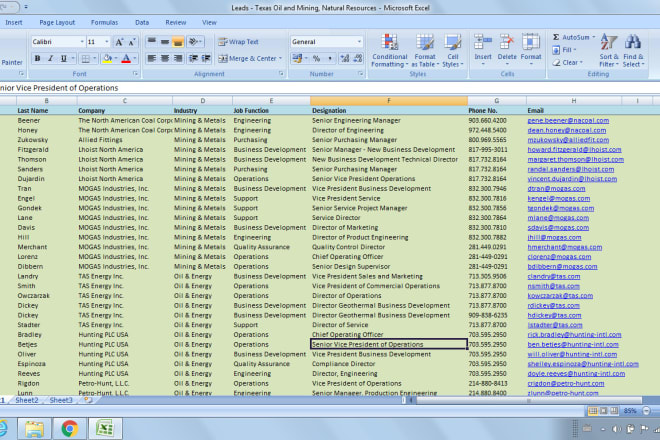660x440 pixels.
Task: Align text left
Action: point(152,59)
